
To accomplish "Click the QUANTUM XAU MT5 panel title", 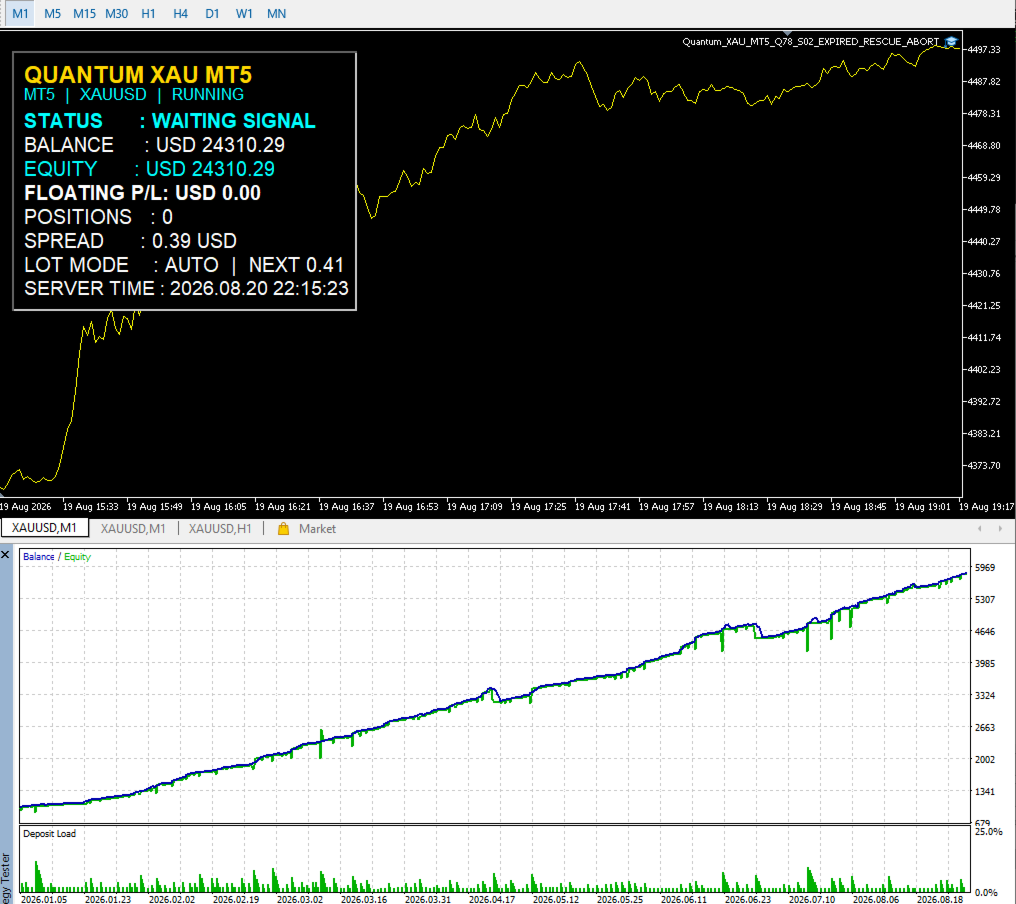I will point(138,75).
